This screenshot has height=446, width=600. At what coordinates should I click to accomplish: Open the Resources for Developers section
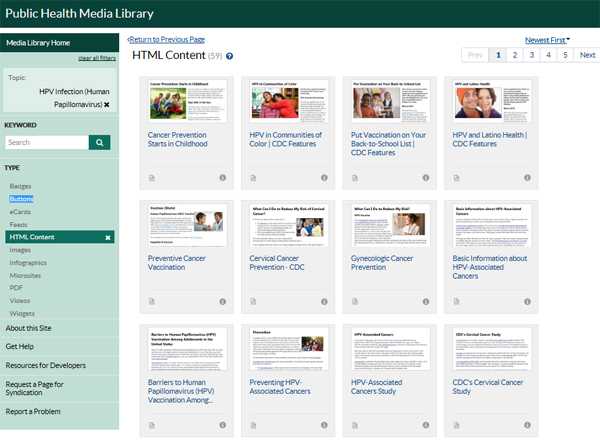(x=48, y=365)
